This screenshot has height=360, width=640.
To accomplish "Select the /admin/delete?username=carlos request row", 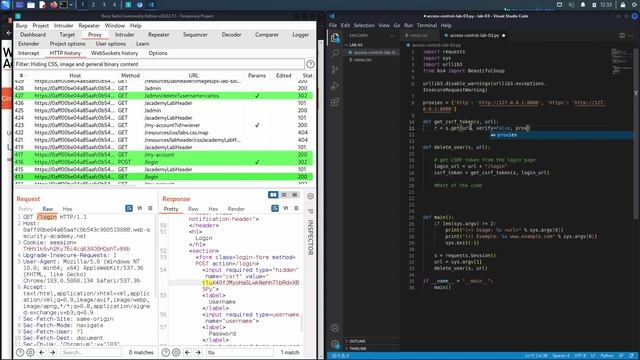I will [x=163, y=96].
